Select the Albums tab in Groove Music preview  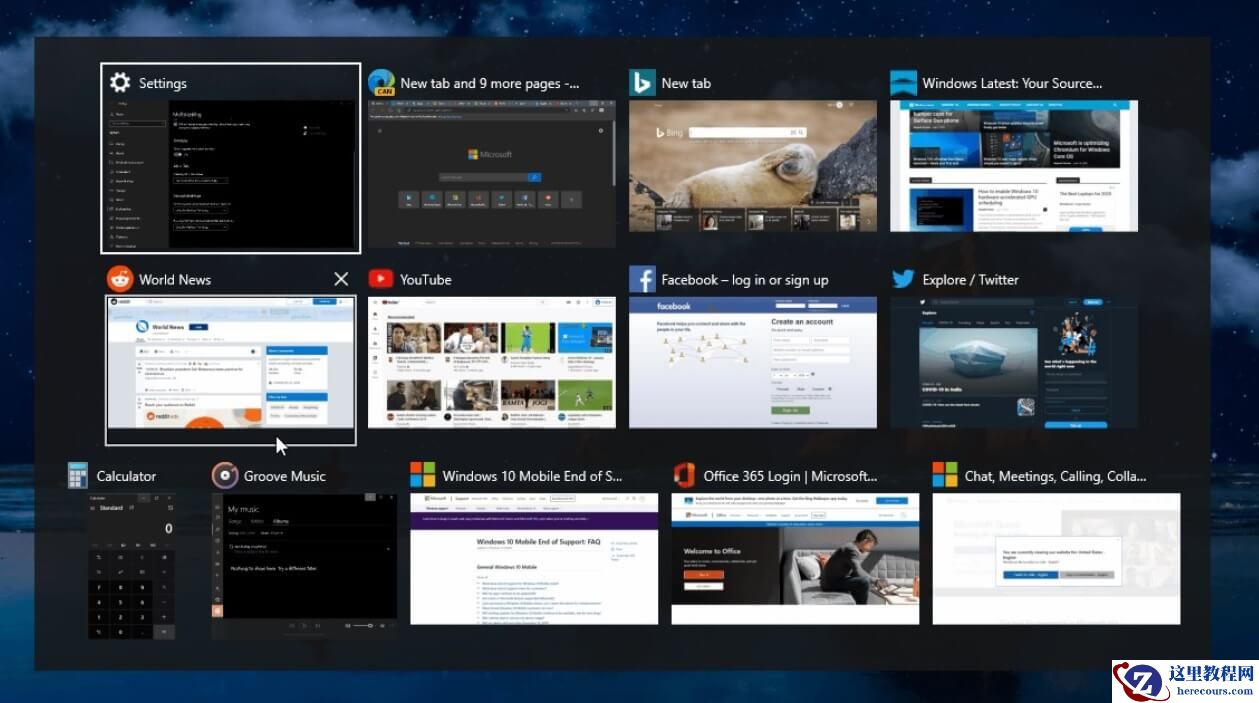point(281,521)
